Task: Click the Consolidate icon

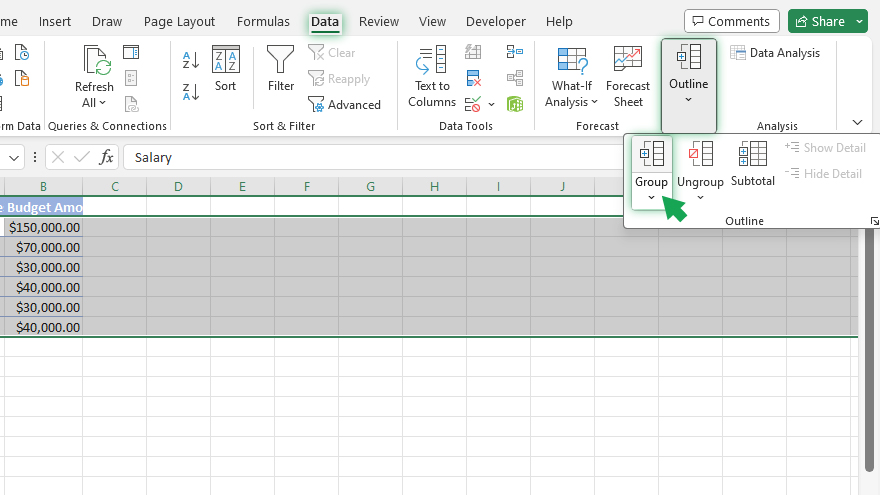Action: point(515,52)
